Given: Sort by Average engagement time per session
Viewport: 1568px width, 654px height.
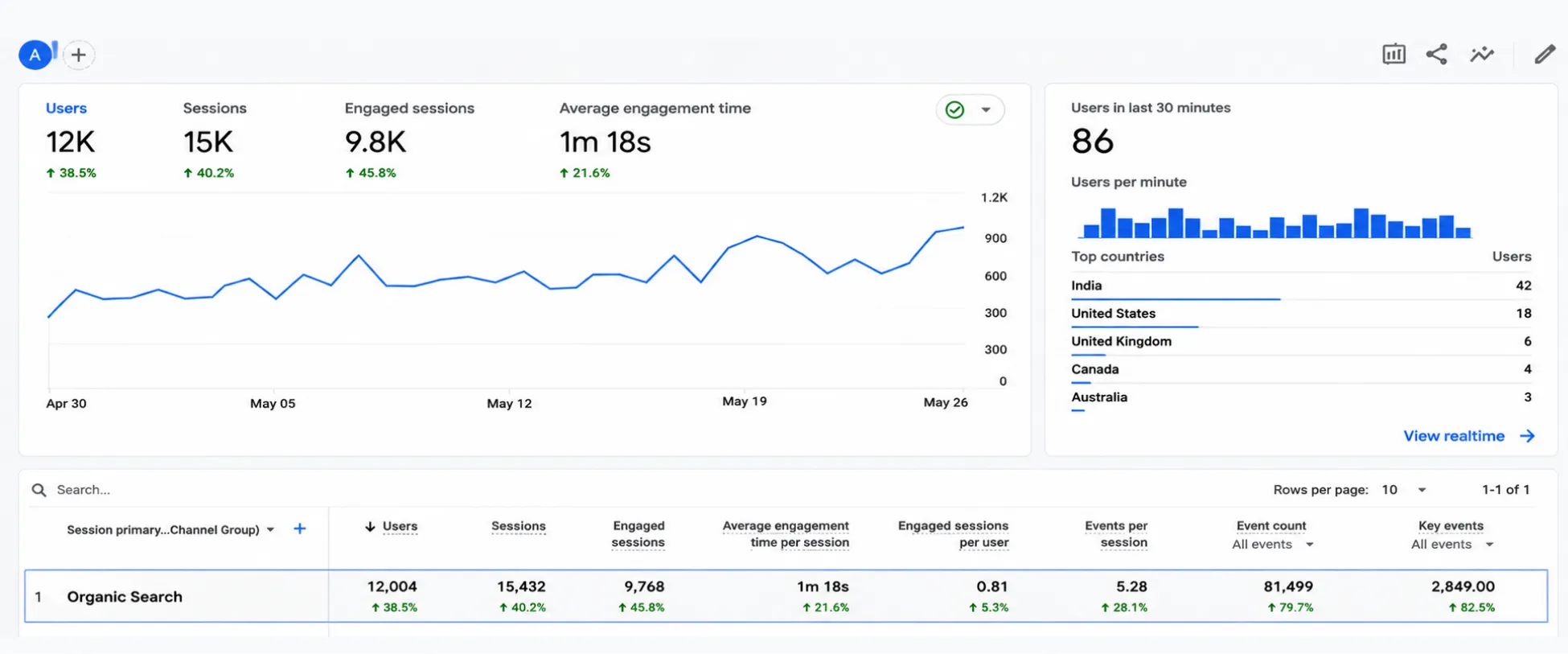Looking at the screenshot, I should click(x=786, y=533).
